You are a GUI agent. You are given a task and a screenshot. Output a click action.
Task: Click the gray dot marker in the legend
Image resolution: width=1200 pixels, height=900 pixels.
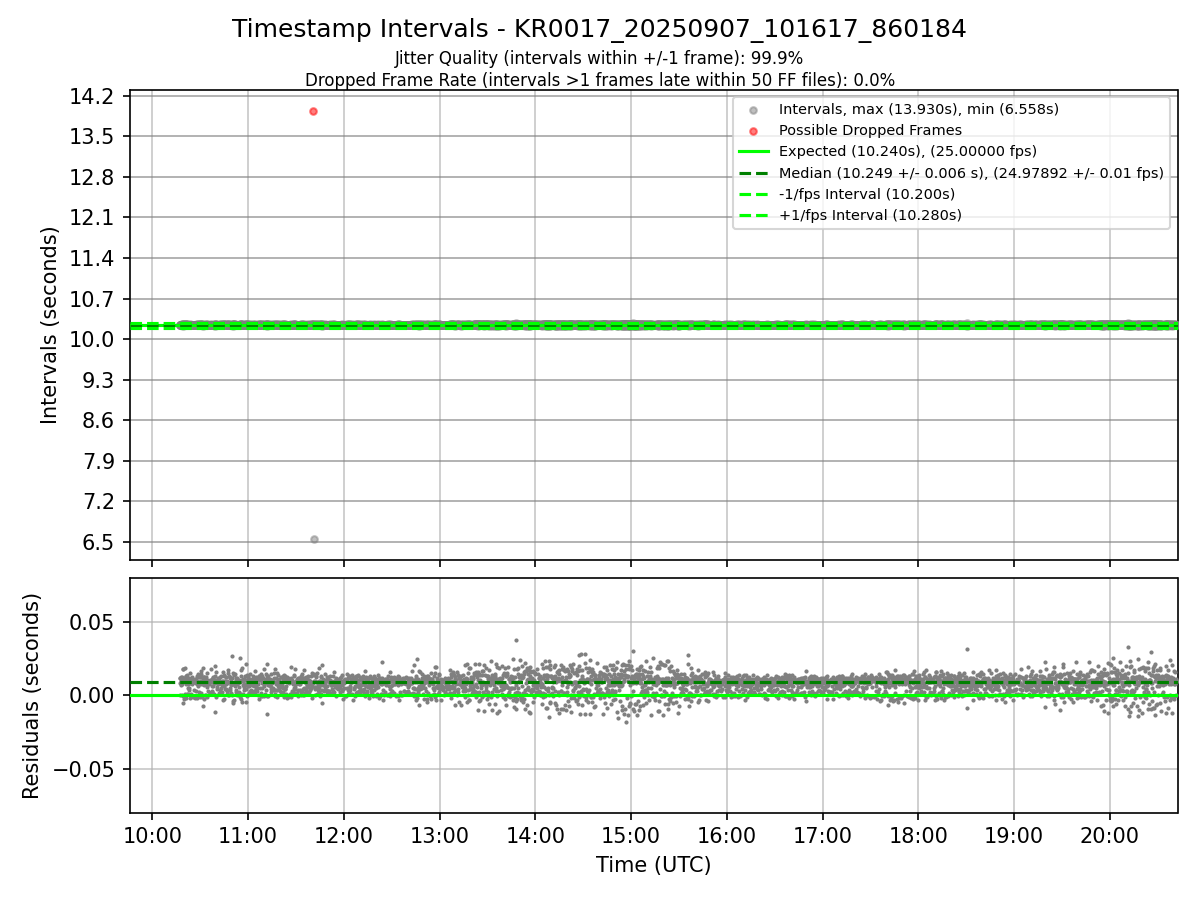coord(753,110)
